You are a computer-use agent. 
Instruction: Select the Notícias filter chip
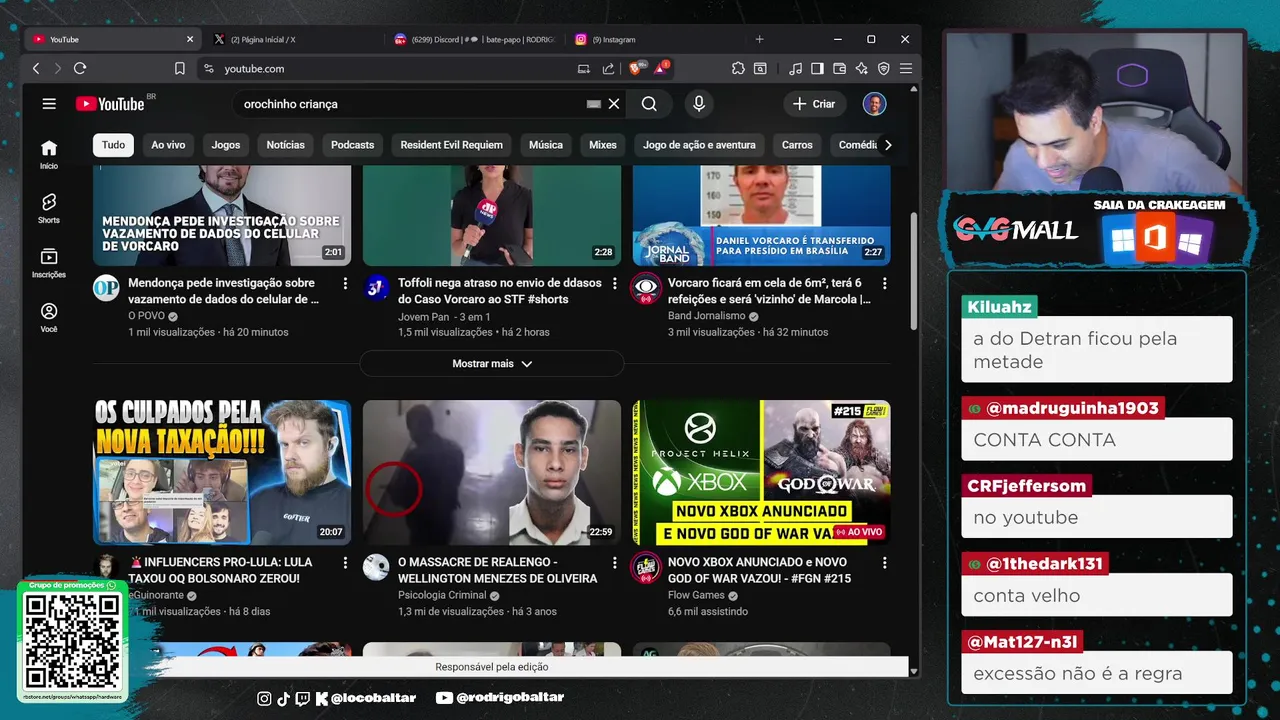click(x=285, y=145)
